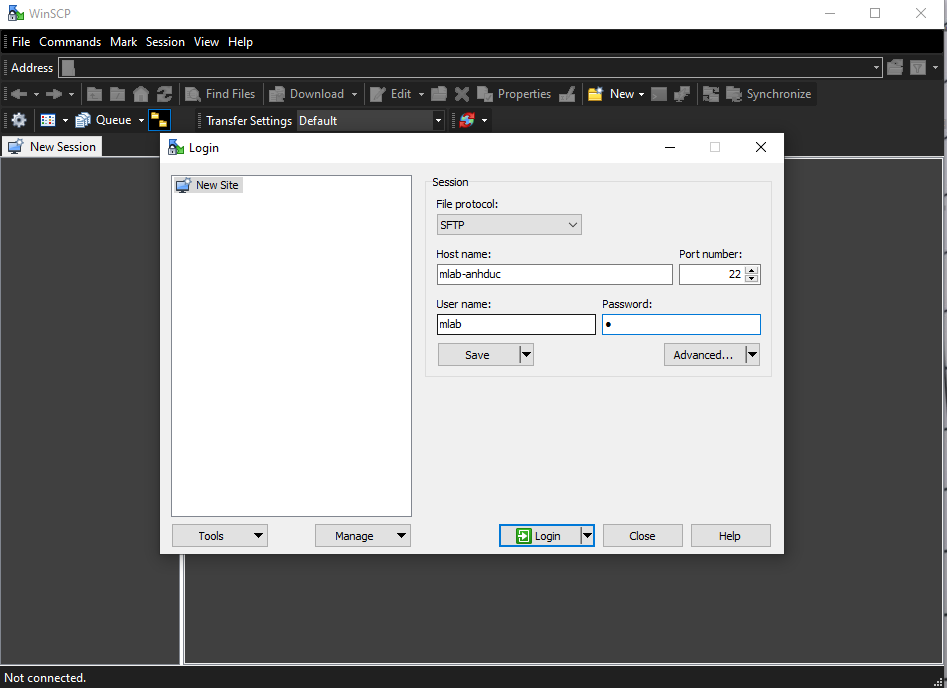The width and height of the screenshot is (947, 688).
Task: Minimize the Login dialog
Action: click(670, 147)
